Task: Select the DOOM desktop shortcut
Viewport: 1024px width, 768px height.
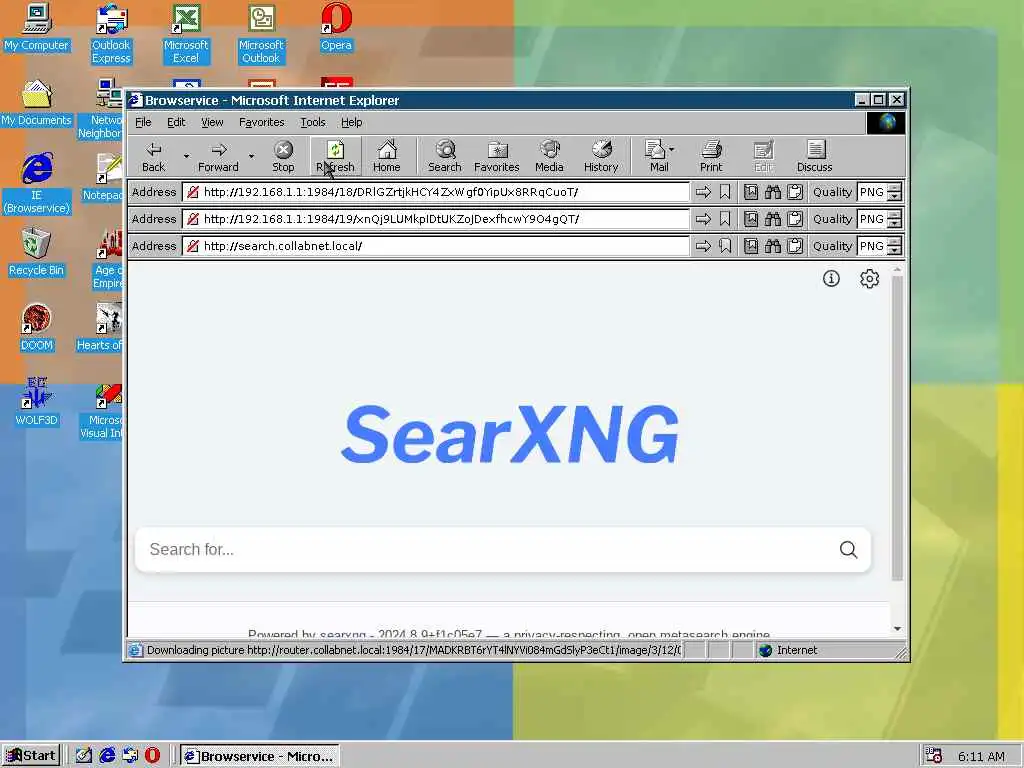Action: [37, 328]
